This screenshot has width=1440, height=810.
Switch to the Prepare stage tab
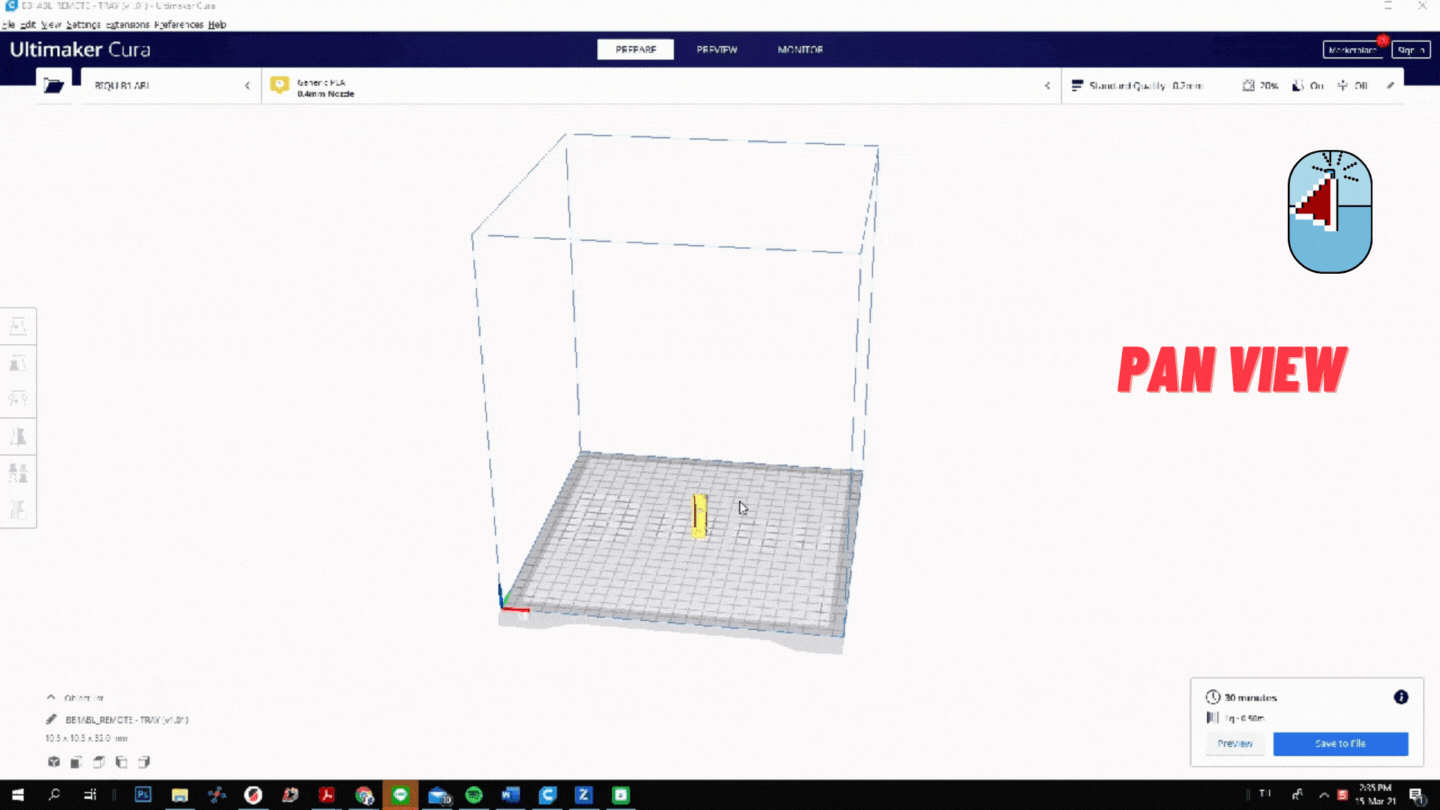635,50
